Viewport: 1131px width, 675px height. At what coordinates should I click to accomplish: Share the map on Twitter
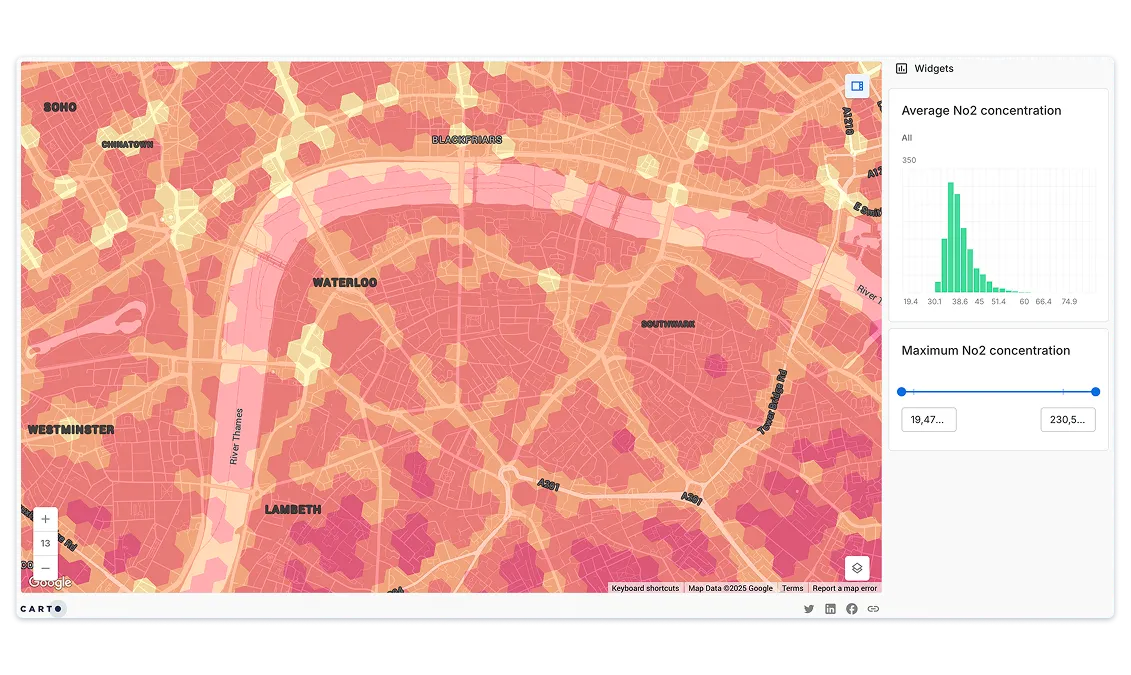pos(809,608)
